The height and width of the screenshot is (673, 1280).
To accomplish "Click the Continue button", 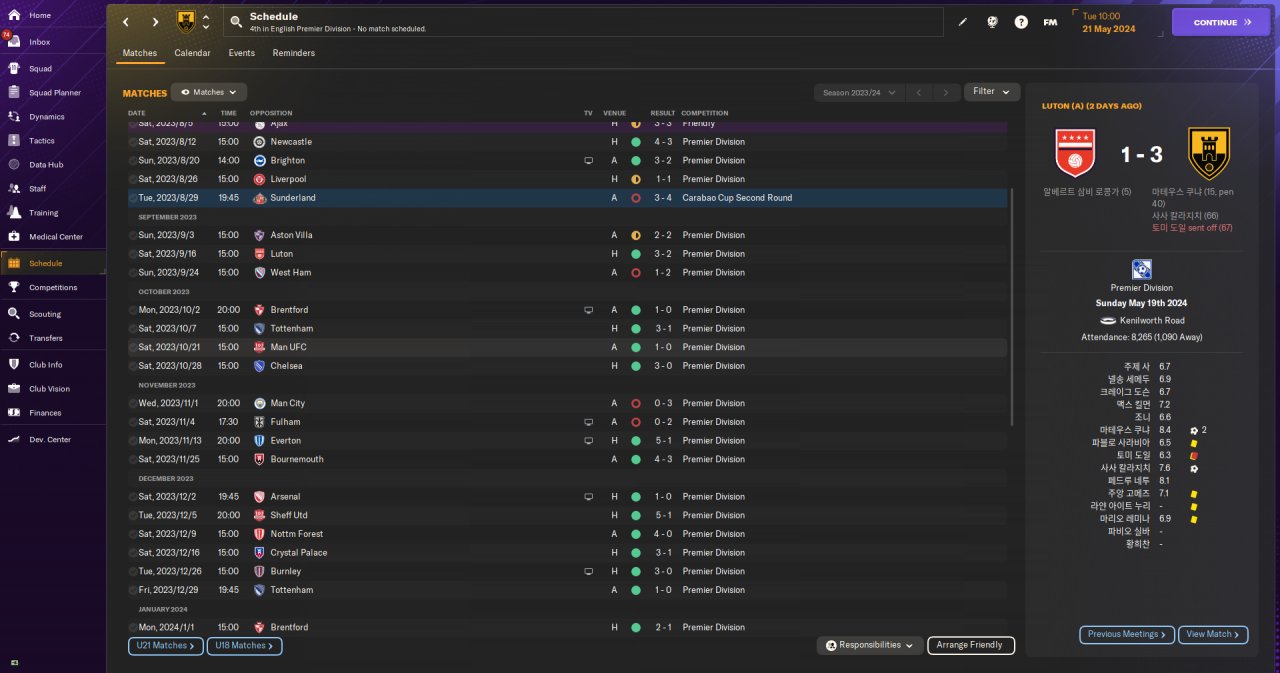I will click(x=1221, y=22).
